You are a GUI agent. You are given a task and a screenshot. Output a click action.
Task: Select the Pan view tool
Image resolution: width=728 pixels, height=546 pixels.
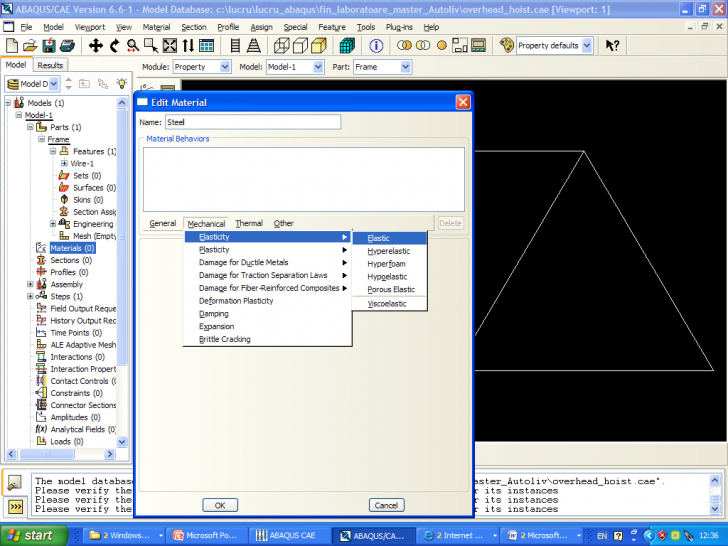(96, 46)
